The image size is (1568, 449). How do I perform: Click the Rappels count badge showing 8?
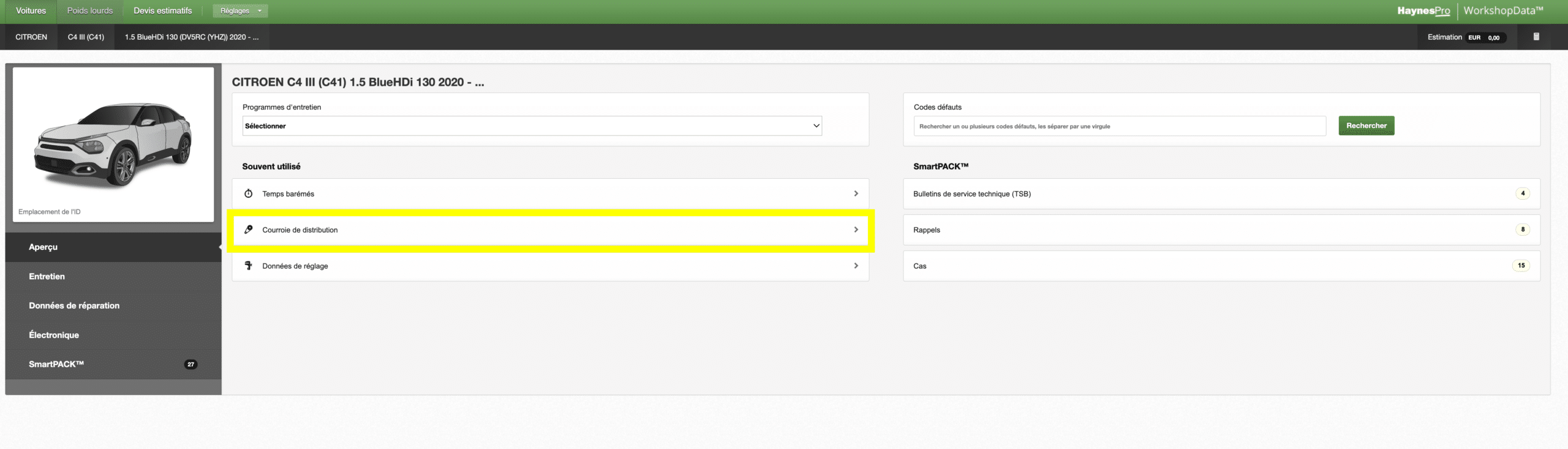point(1522,230)
